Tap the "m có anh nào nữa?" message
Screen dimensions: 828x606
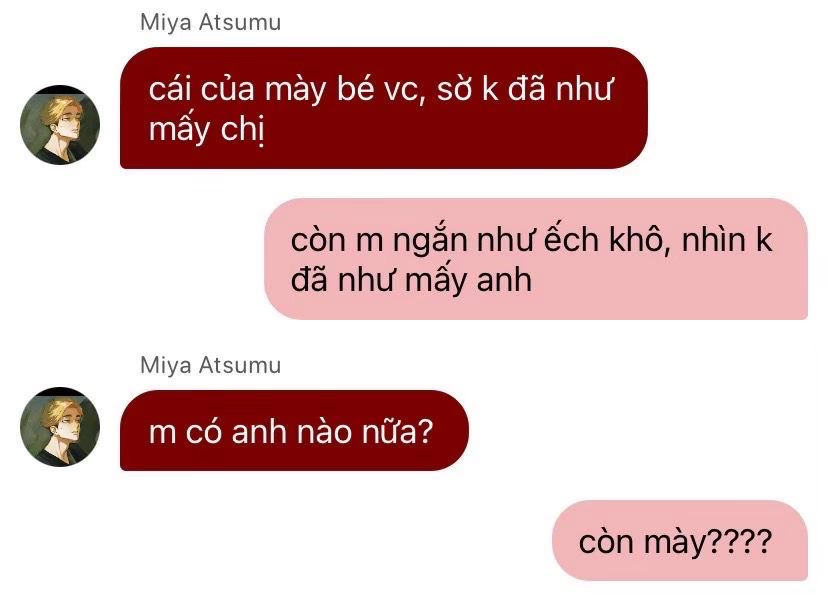coord(294,430)
